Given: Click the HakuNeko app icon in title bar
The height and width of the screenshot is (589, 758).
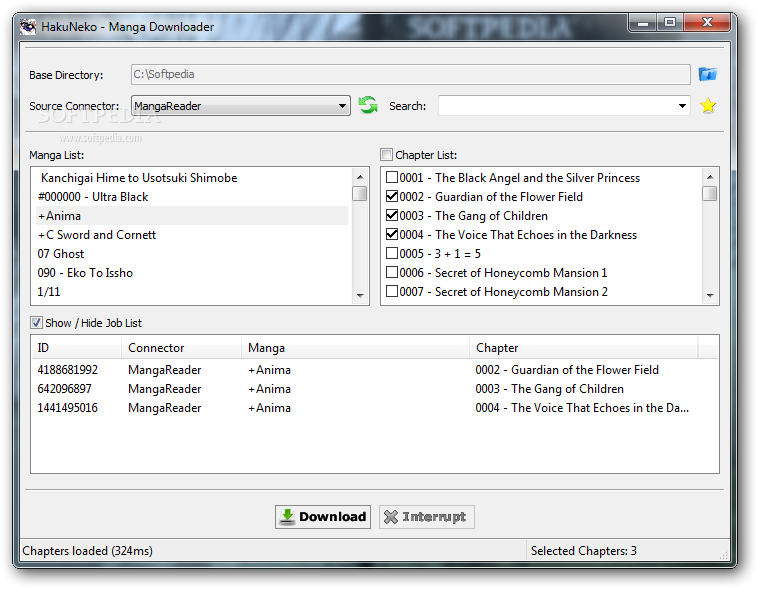Looking at the screenshot, I should pyautogui.click(x=28, y=26).
